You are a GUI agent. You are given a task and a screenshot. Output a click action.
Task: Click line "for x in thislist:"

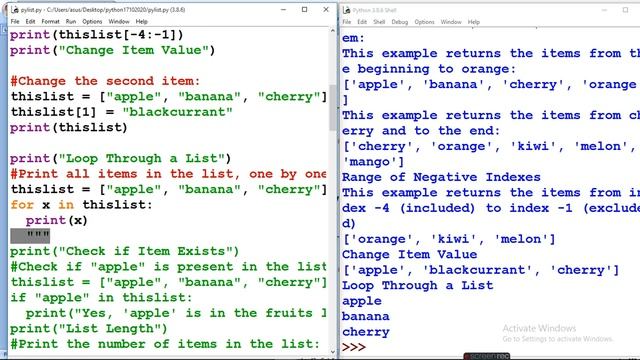(x=81, y=205)
